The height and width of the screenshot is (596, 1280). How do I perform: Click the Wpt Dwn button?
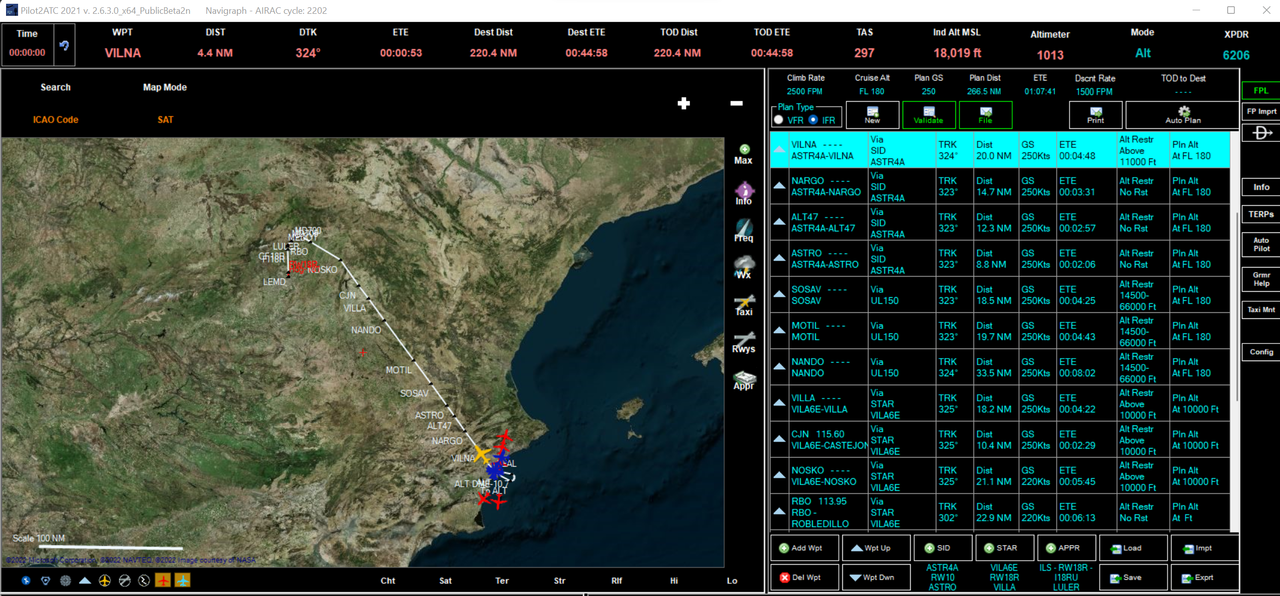876,577
